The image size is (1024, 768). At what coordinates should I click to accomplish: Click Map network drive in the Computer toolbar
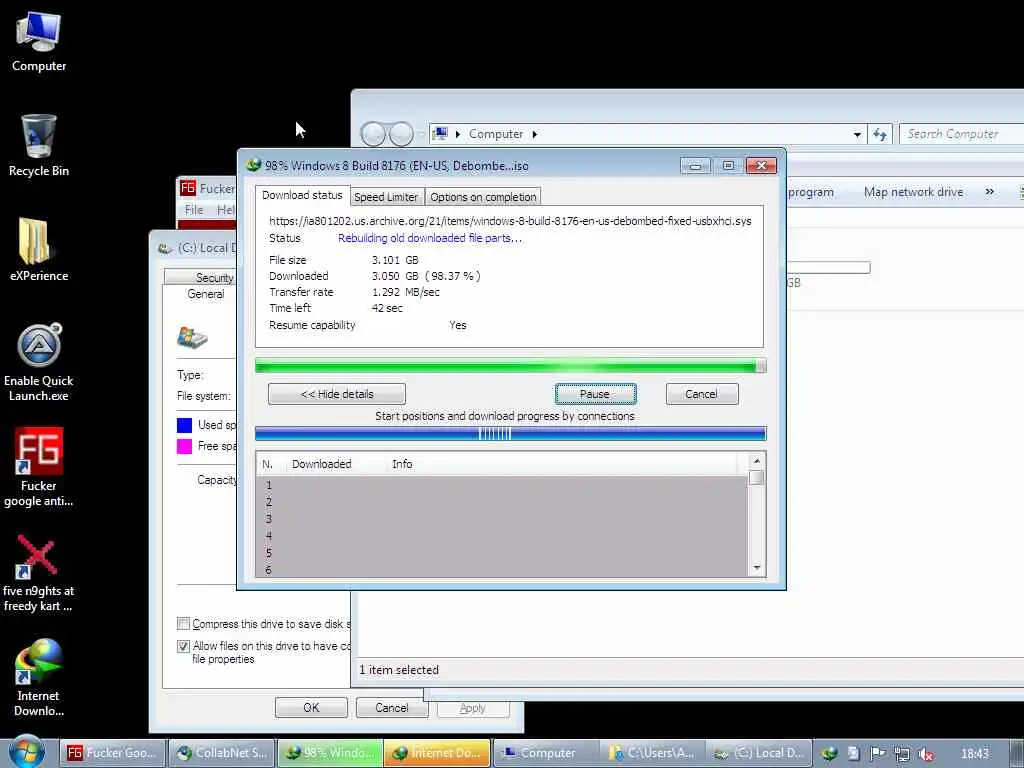tap(913, 192)
